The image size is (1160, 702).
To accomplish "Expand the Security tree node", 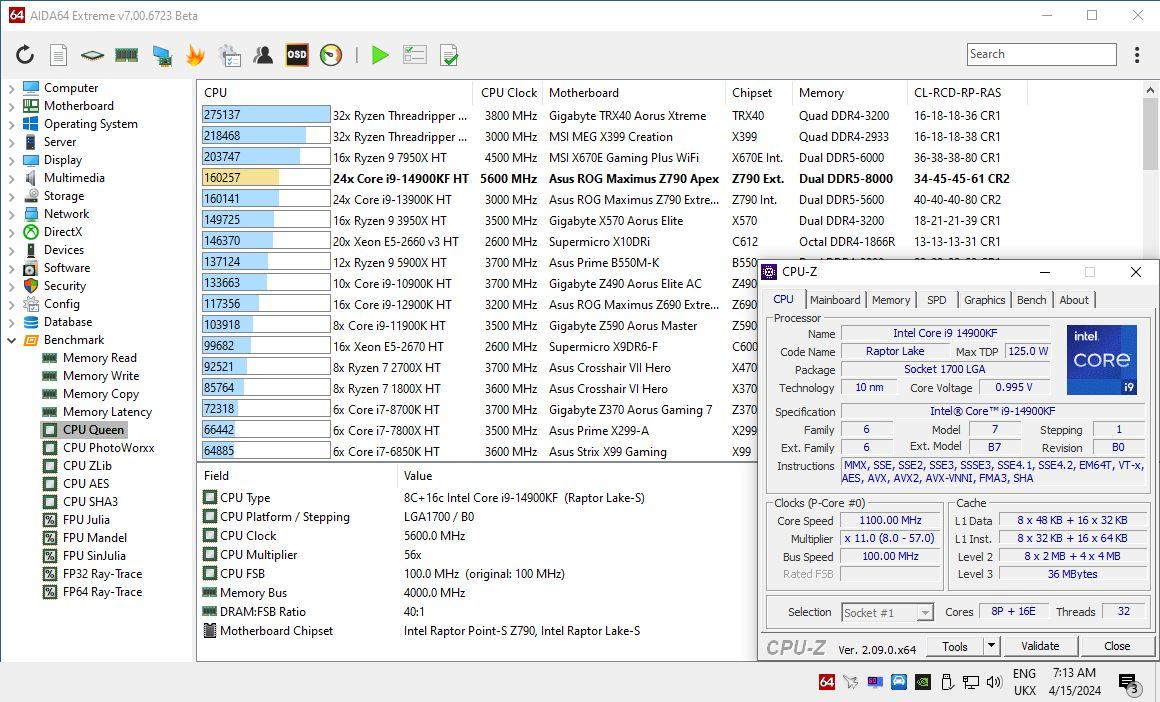I will (x=11, y=286).
